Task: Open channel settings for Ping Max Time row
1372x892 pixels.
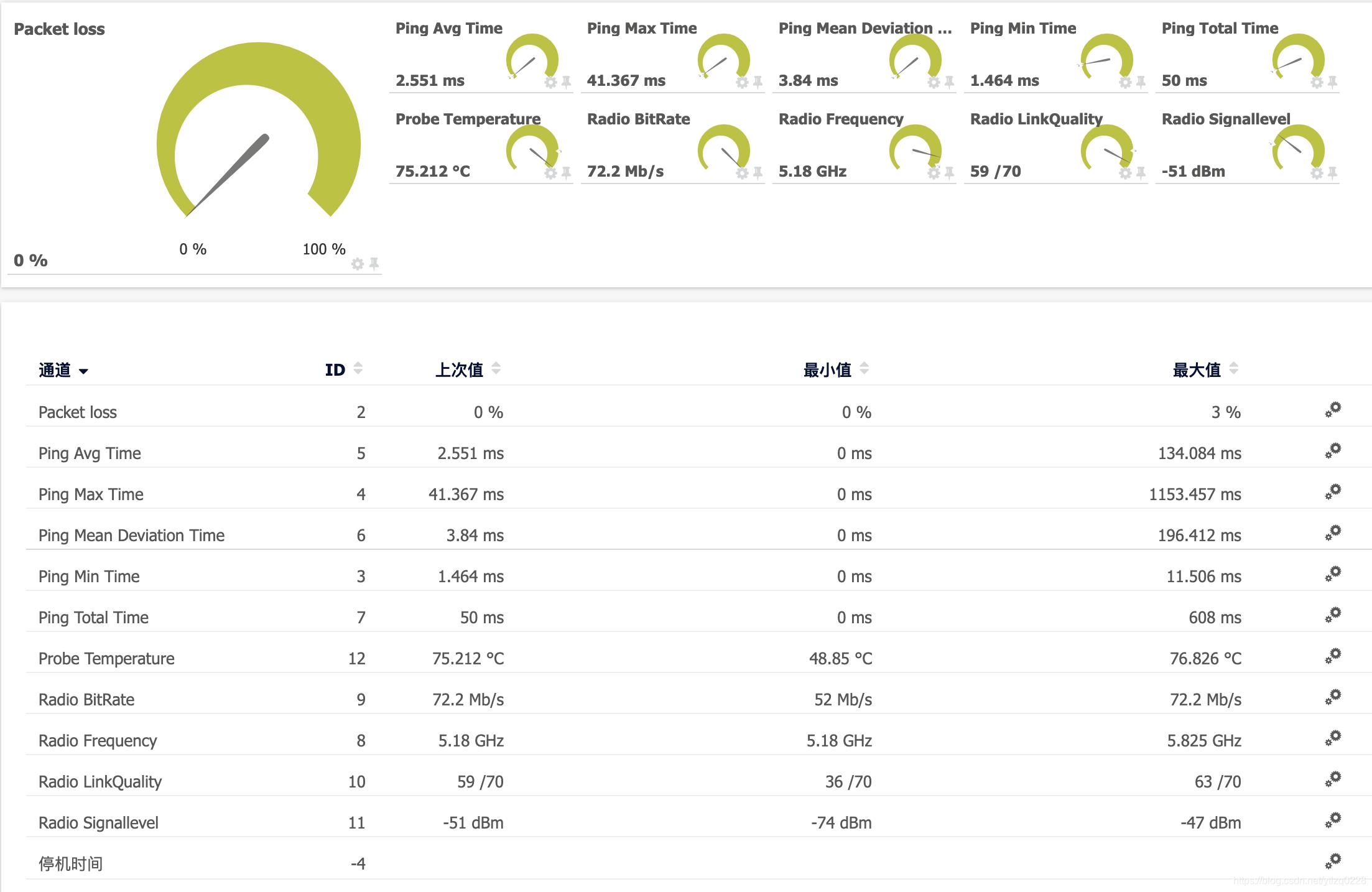Action: [x=1333, y=491]
